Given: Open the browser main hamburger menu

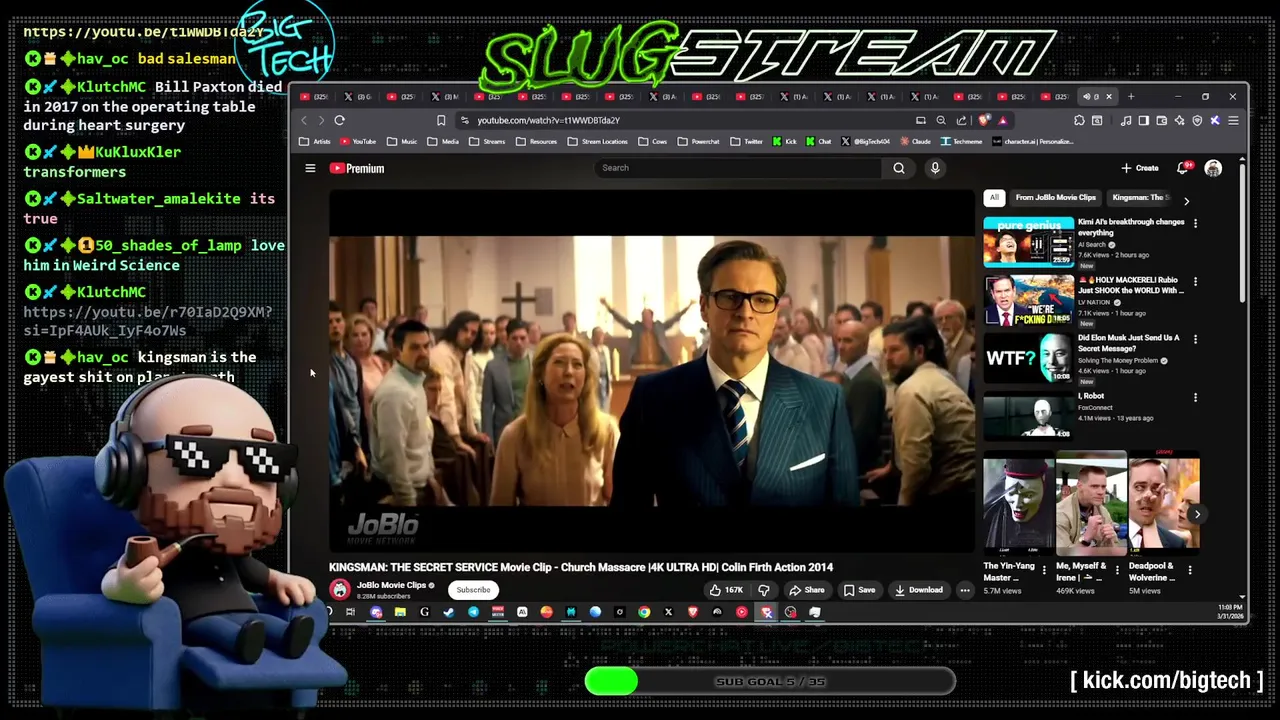Looking at the screenshot, I should [1233, 120].
